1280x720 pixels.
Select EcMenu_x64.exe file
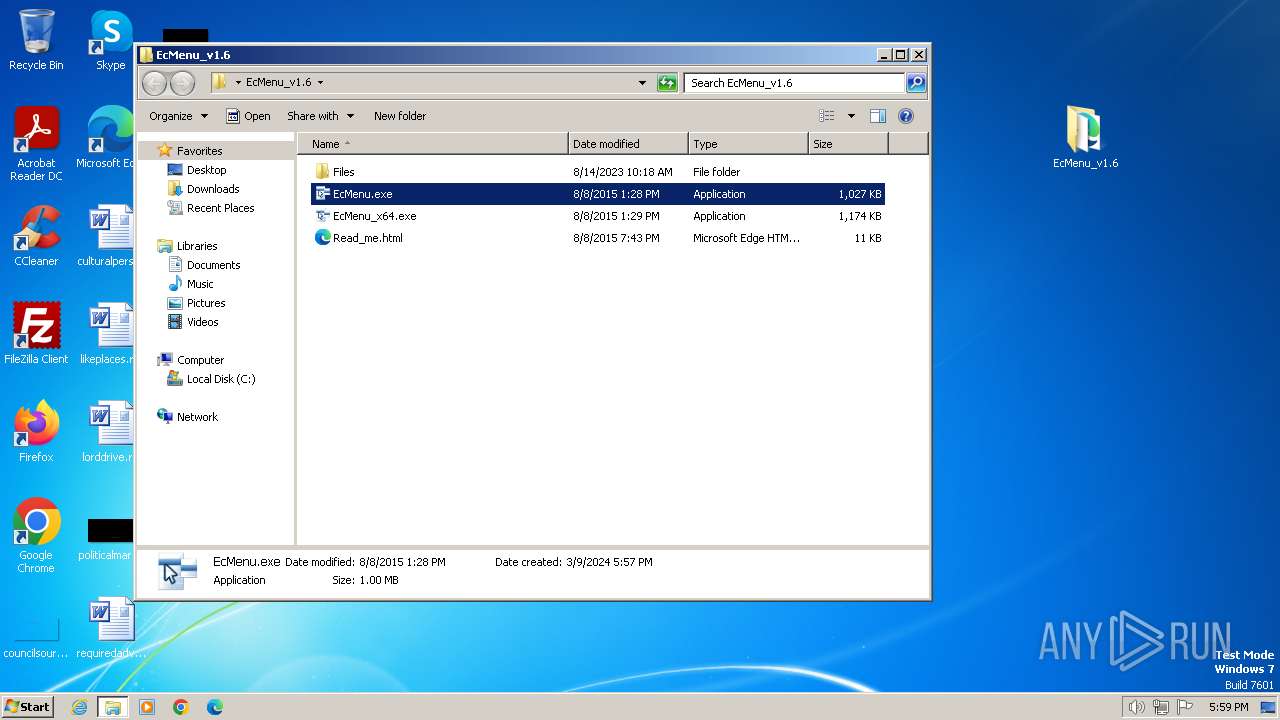[598, 216]
